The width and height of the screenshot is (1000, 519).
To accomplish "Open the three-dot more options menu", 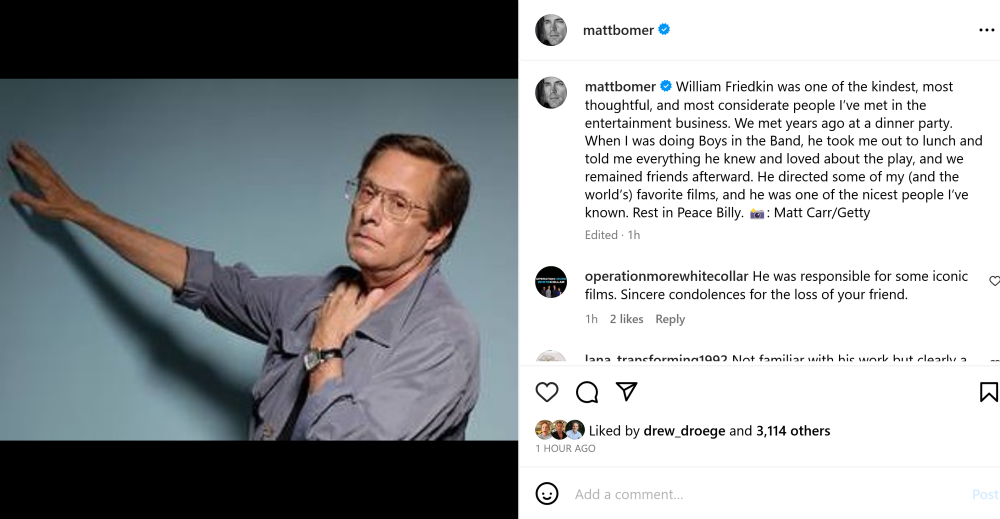I will [x=986, y=30].
